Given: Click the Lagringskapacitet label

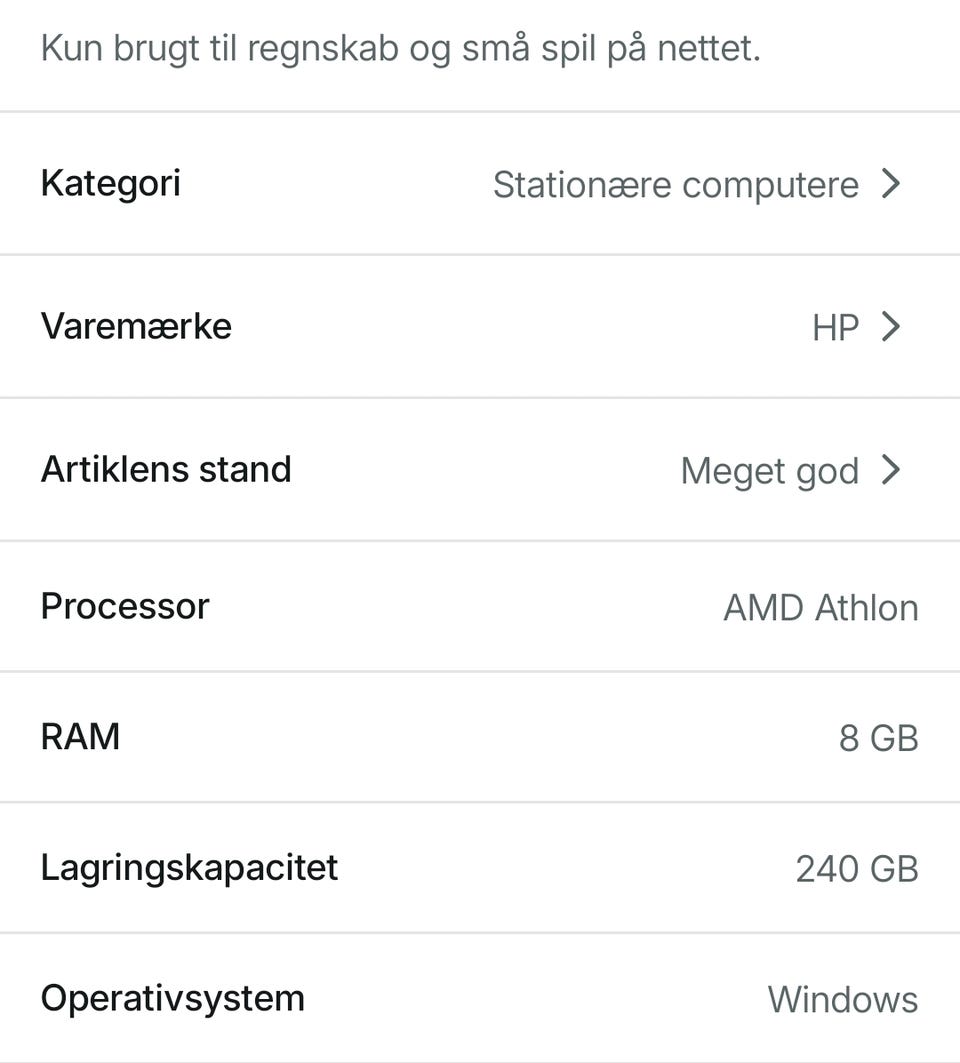Looking at the screenshot, I should coord(189,867).
